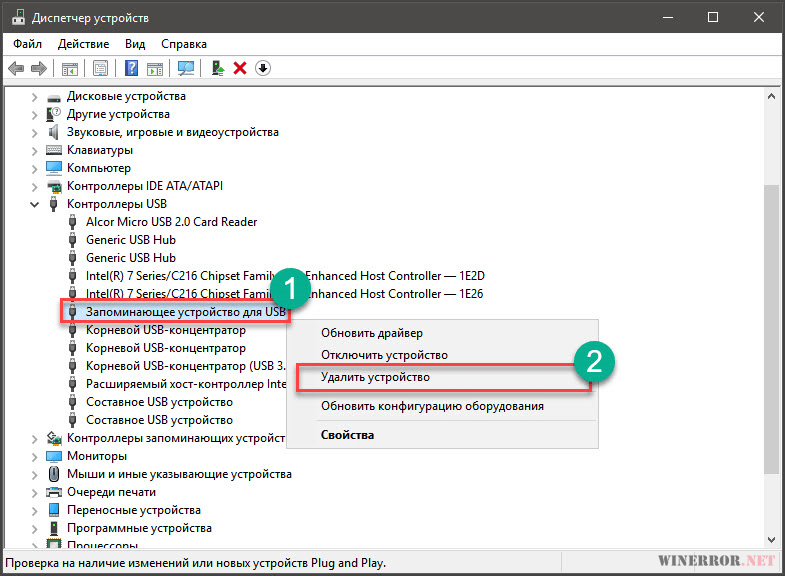Click the icon beside Контроллеры IDE ATA/ATAPI
Image resolution: width=785 pixels, height=576 pixels.
click(x=54, y=187)
